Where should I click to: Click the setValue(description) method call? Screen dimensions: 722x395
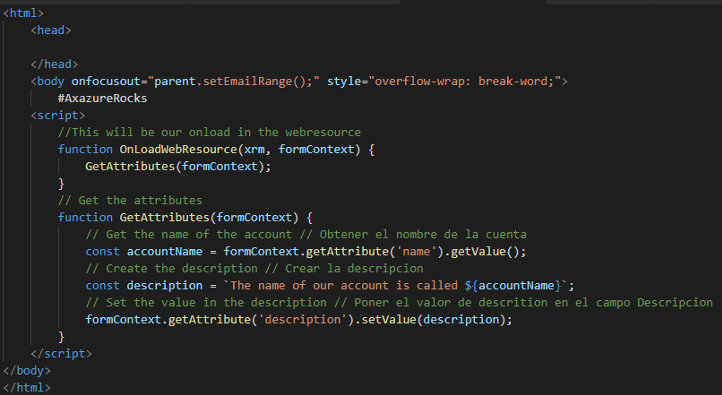coord(433,319)
